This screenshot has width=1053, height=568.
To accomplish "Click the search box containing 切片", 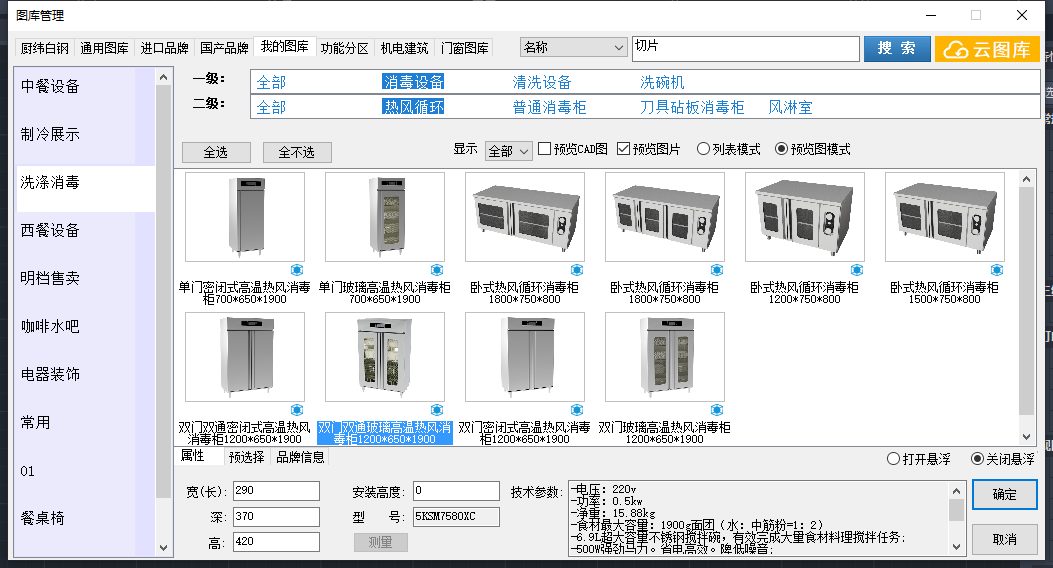I will (745, 48).
